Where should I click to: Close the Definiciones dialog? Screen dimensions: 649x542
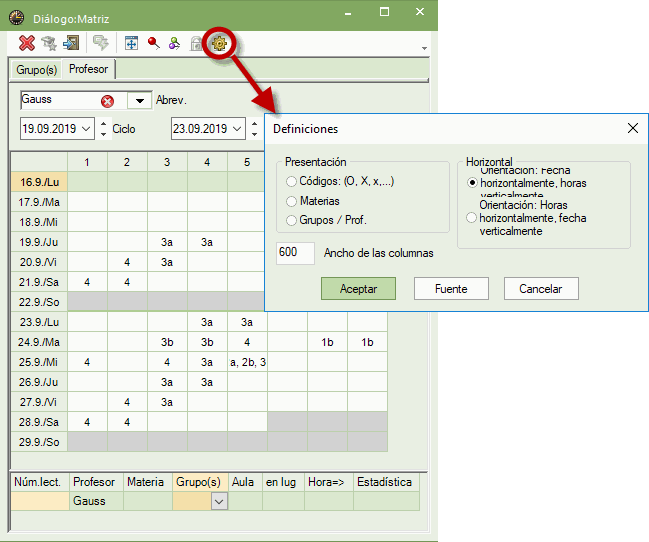633,128
